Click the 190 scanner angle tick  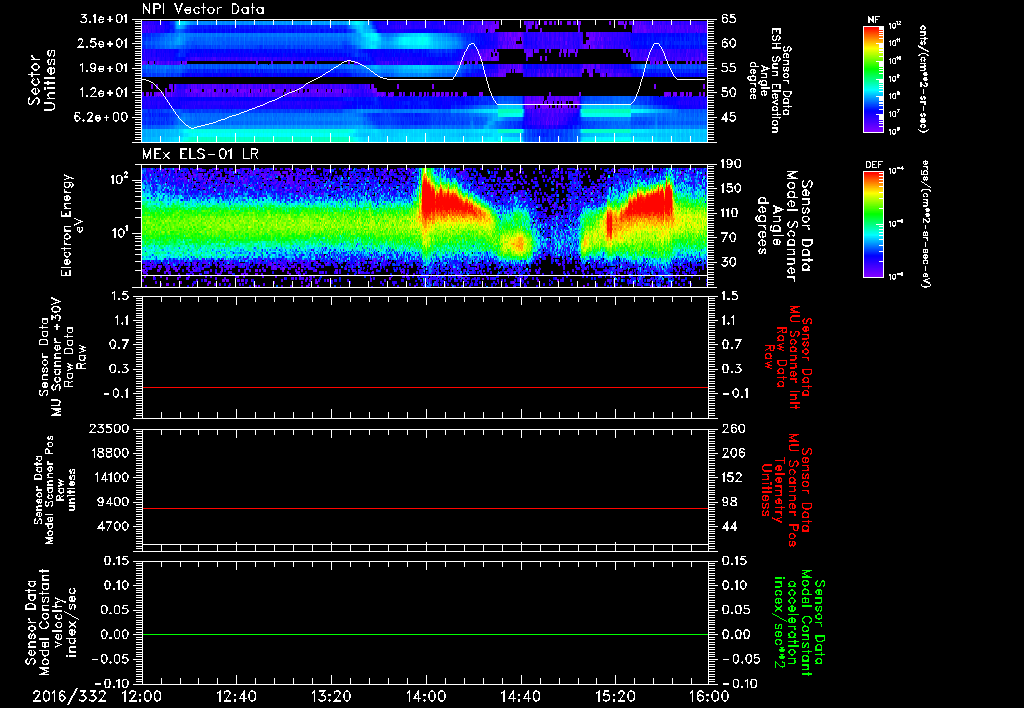click(x=731, y=164)
